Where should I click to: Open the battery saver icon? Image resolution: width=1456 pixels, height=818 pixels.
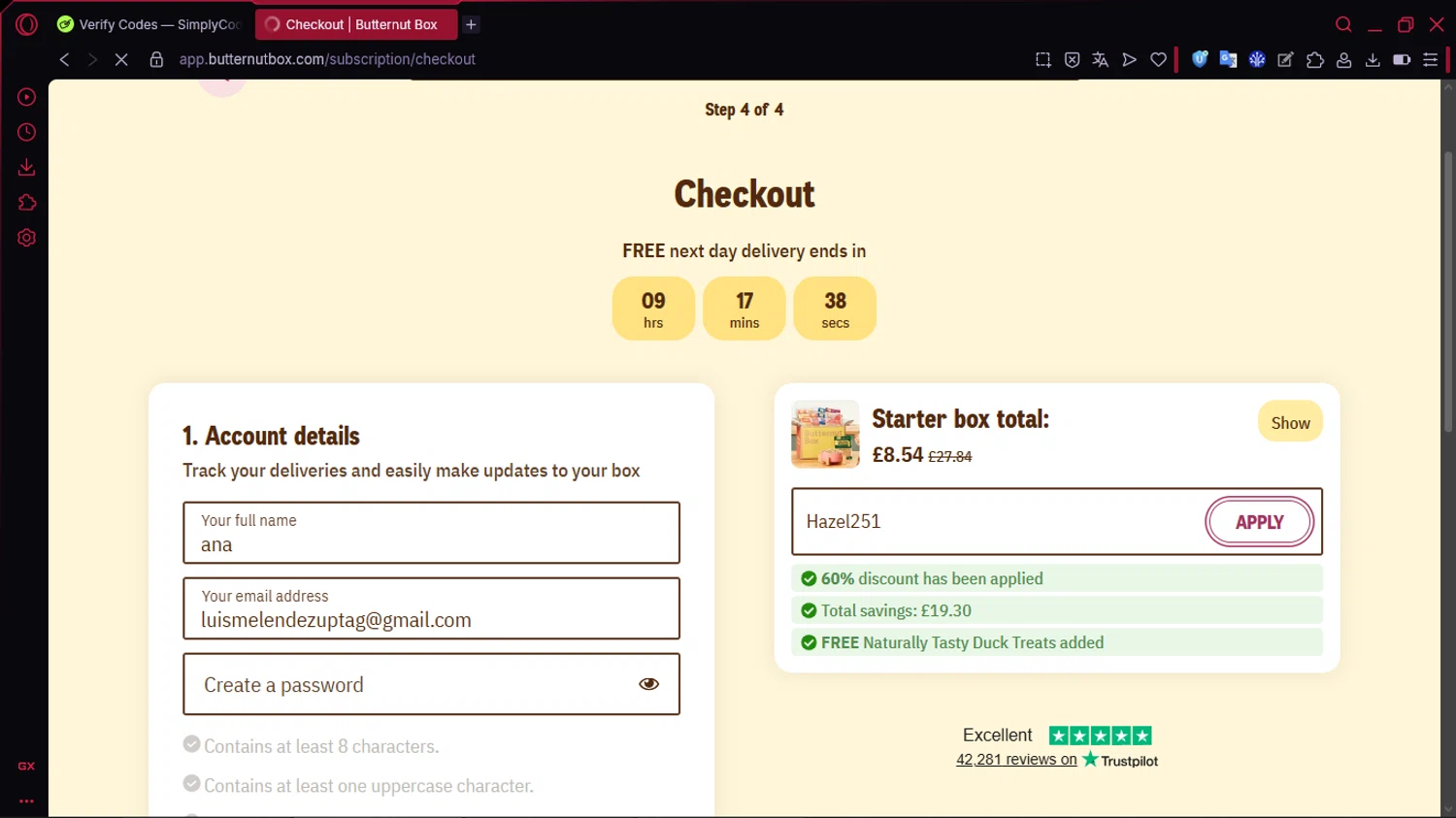(1402, 59)
